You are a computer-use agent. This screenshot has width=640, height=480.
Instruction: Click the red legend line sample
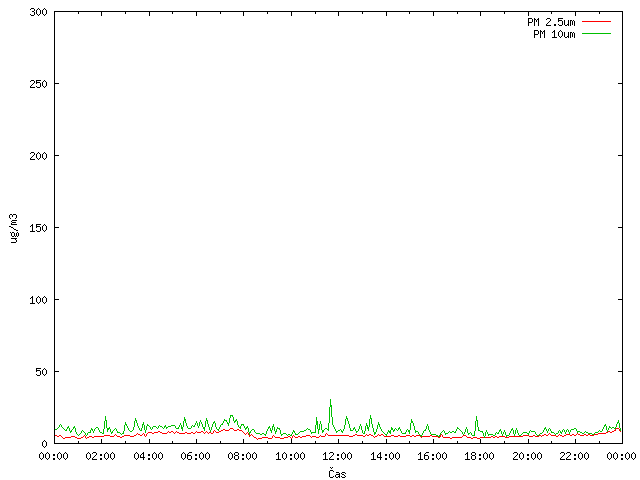pyautogui.click(x=596, y=22)
